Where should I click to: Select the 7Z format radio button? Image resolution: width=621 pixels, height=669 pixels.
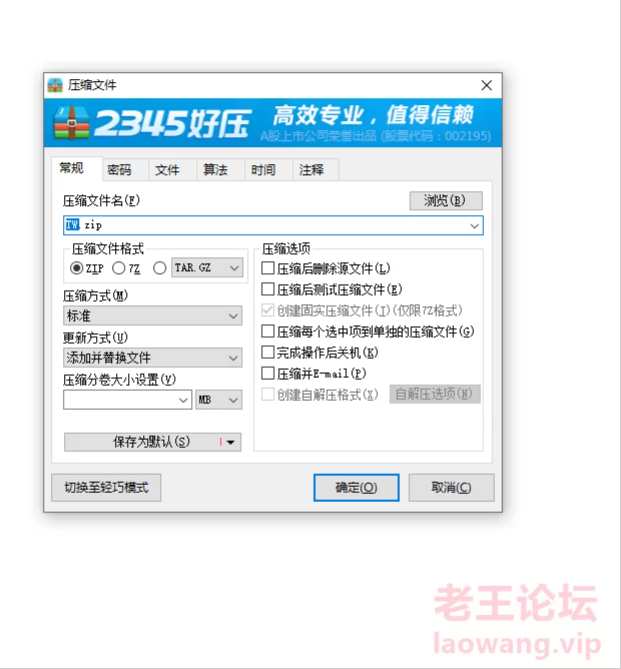[x=119, y=268]
